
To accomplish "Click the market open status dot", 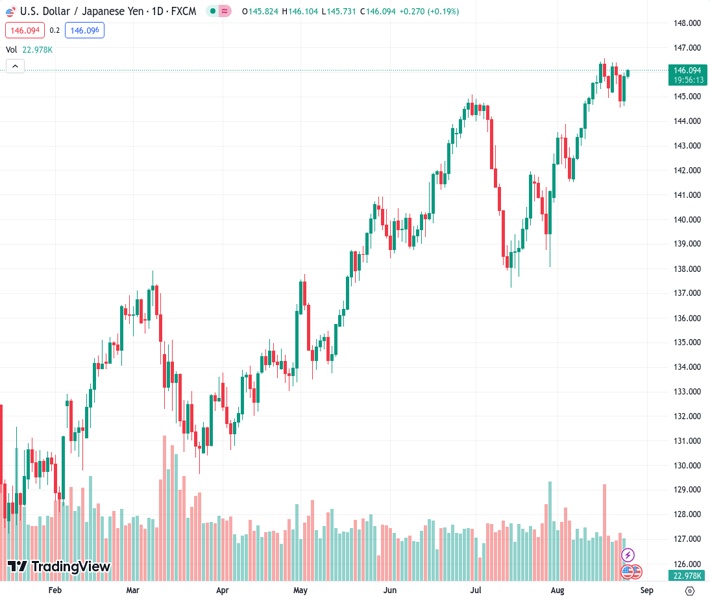I will (x=213, y=10).
